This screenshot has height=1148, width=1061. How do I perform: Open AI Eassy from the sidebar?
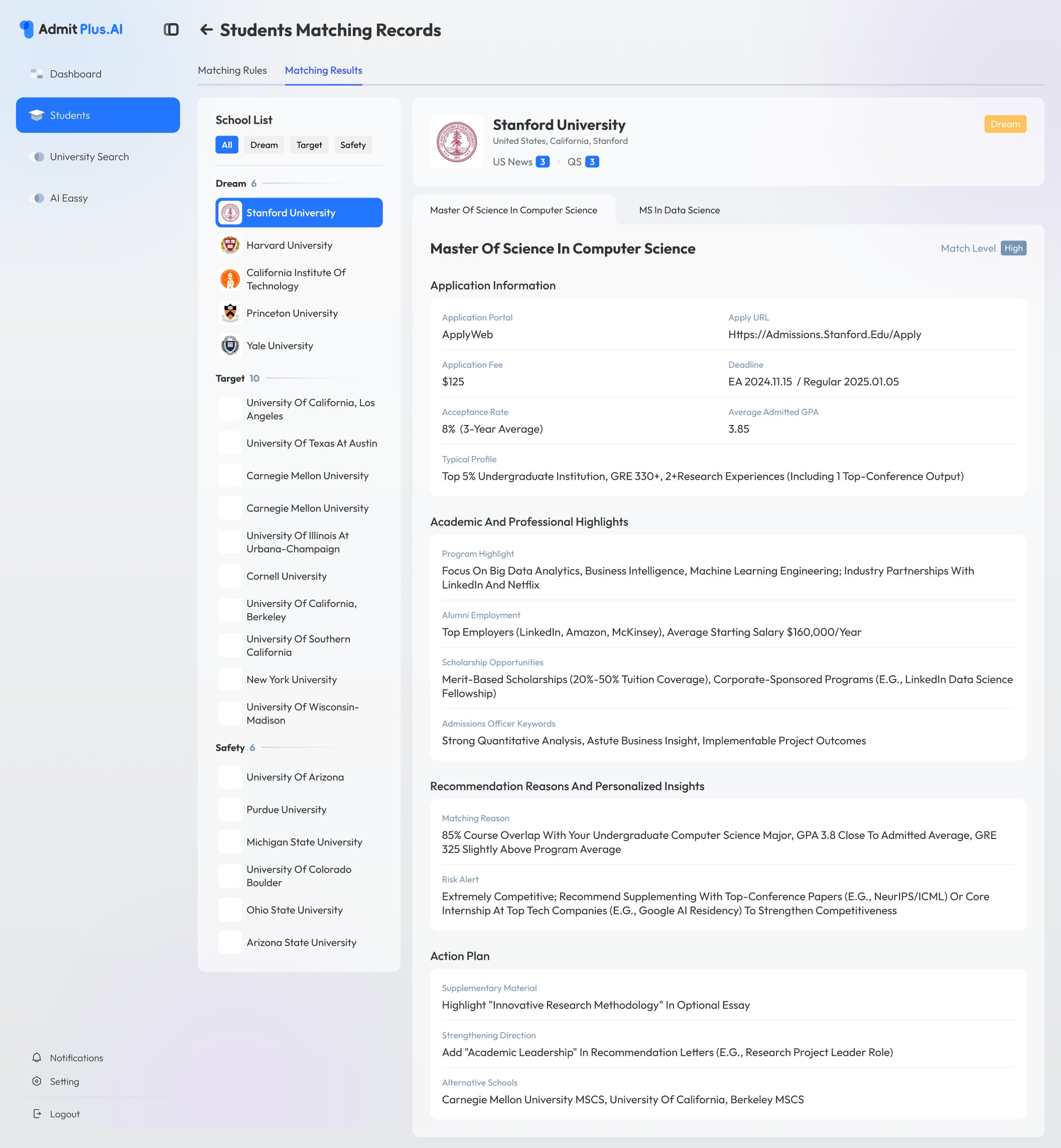point(69,198)
